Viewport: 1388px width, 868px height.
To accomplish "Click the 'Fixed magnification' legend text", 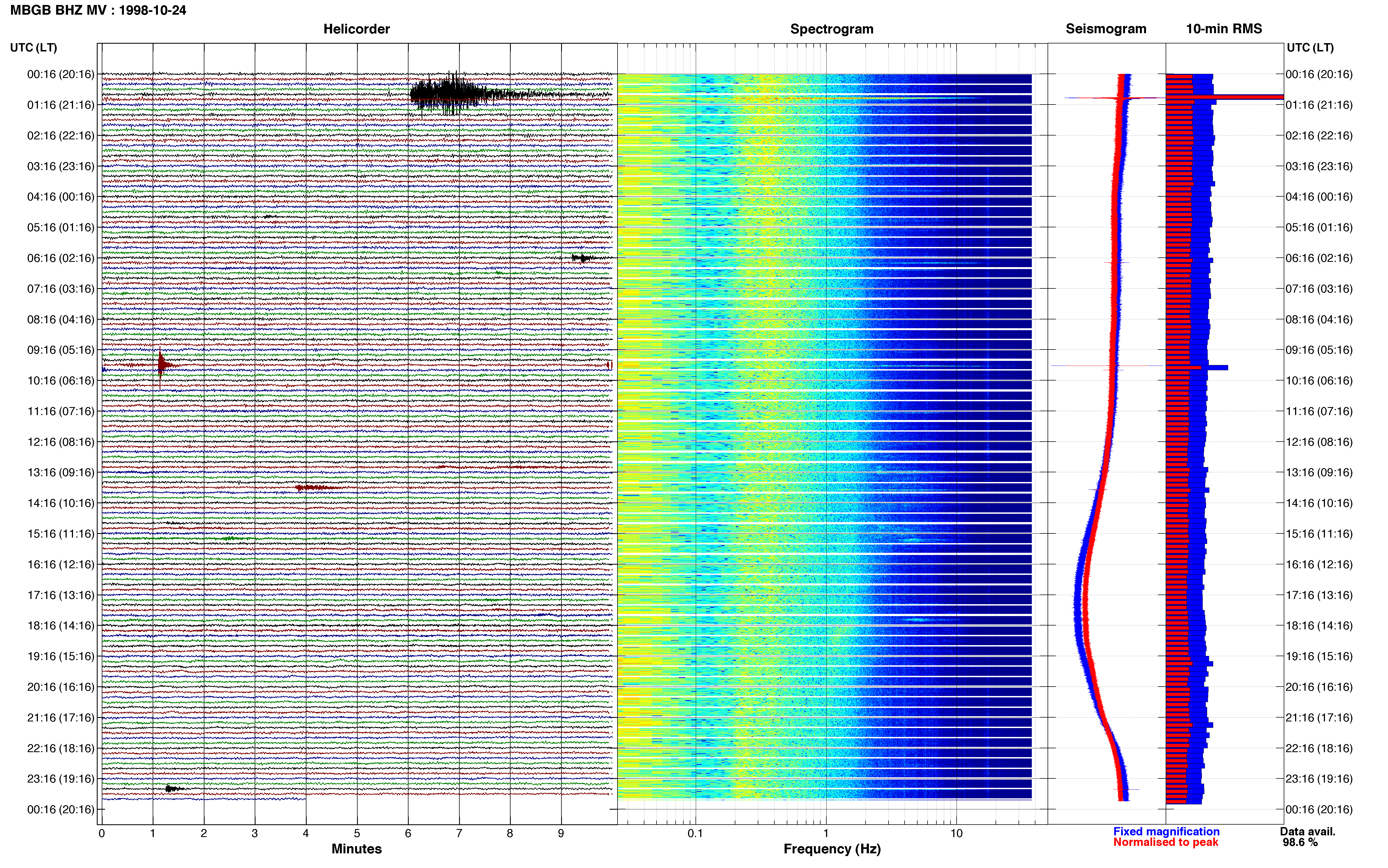I will [1166, 832].
